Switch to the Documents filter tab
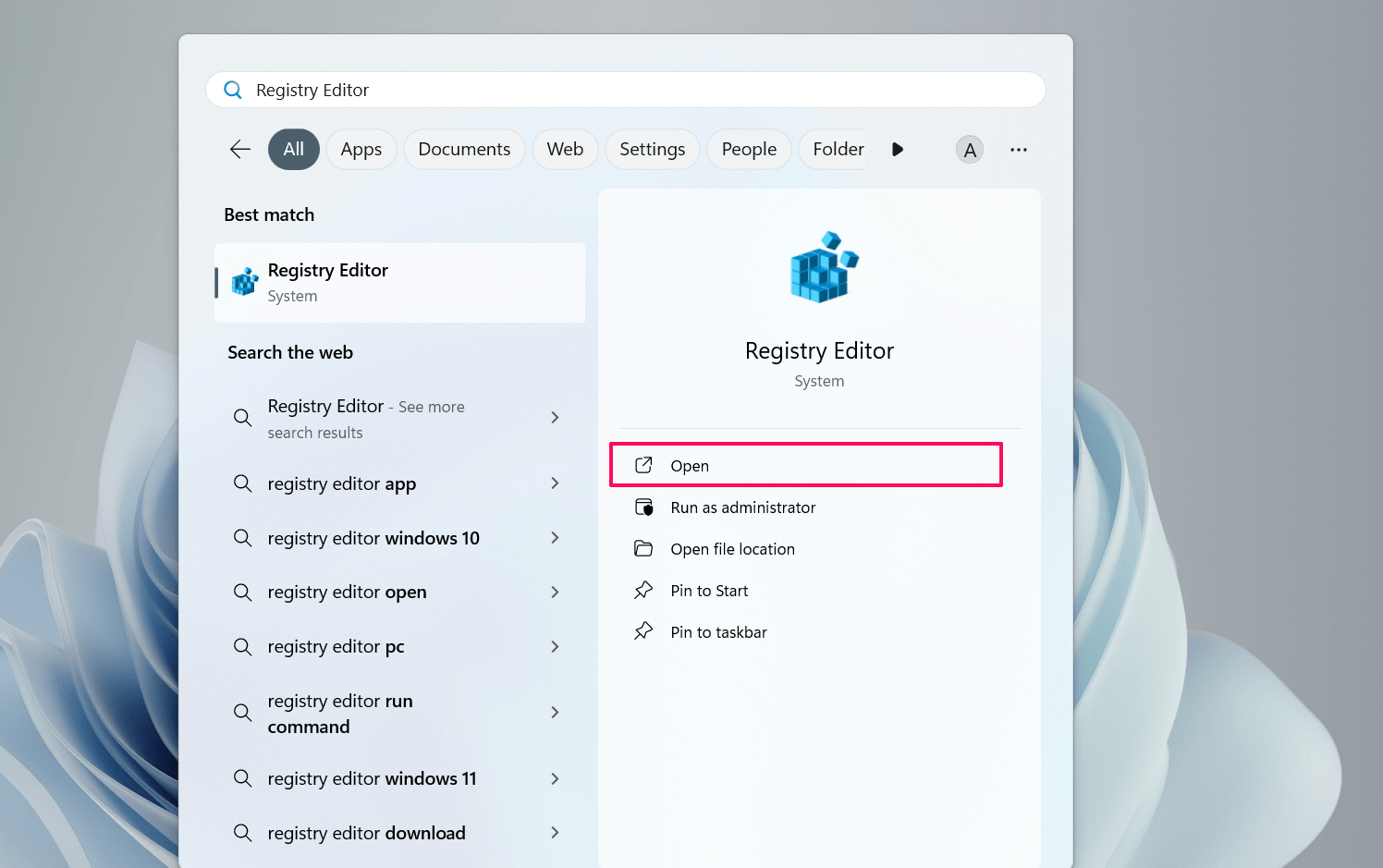Image resolution: width=1383 pixels, height=868 pixels. pos(464,150)
